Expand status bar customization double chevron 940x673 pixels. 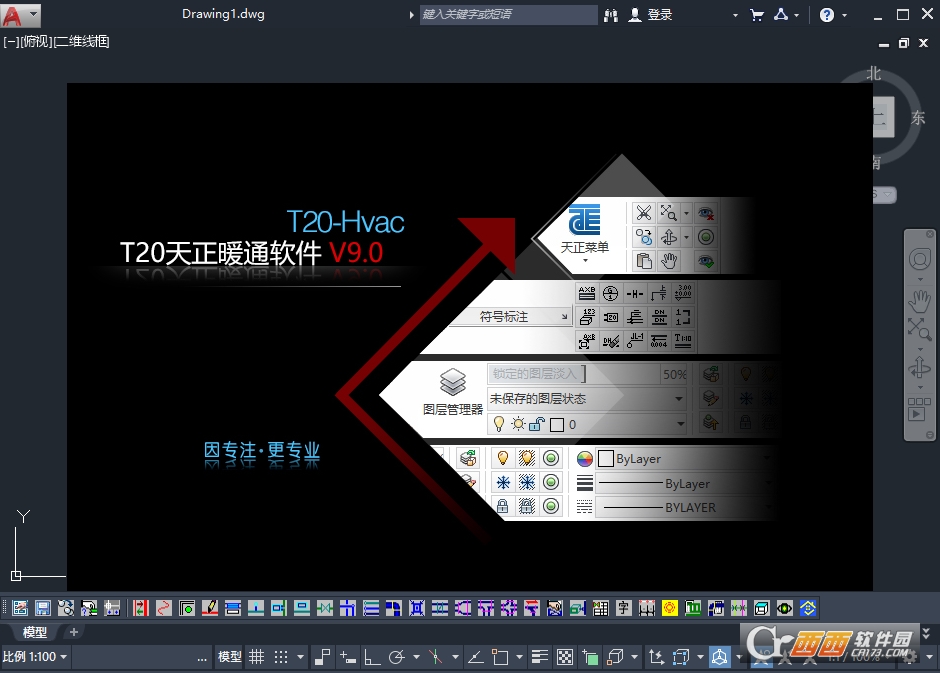coord(926,633)
